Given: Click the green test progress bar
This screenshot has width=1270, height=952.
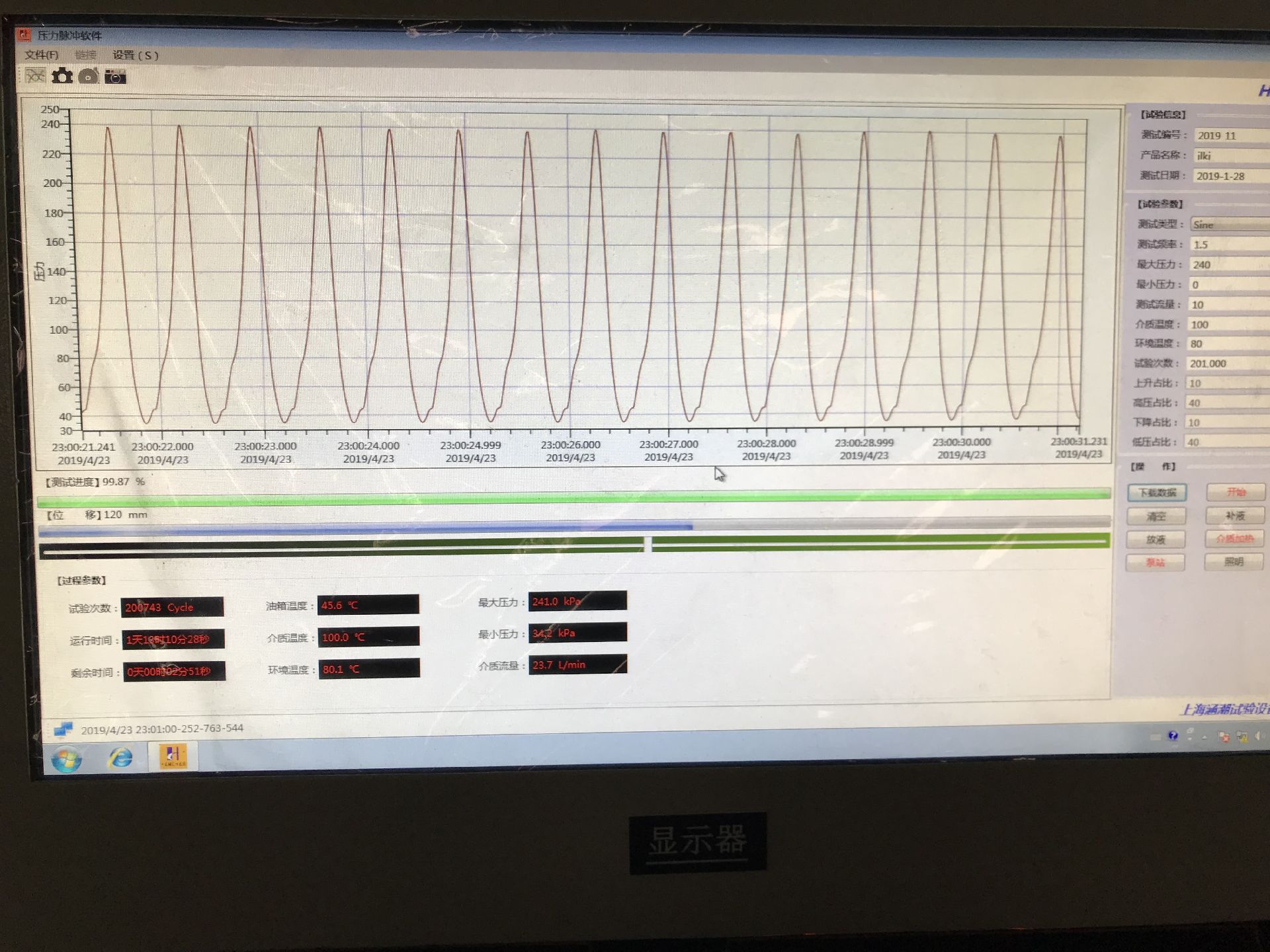Looking at the screenshot, I should (574, 497).
